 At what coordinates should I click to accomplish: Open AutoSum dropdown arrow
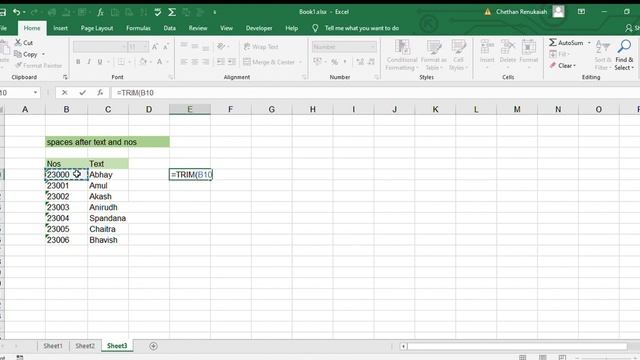point(589,43)
